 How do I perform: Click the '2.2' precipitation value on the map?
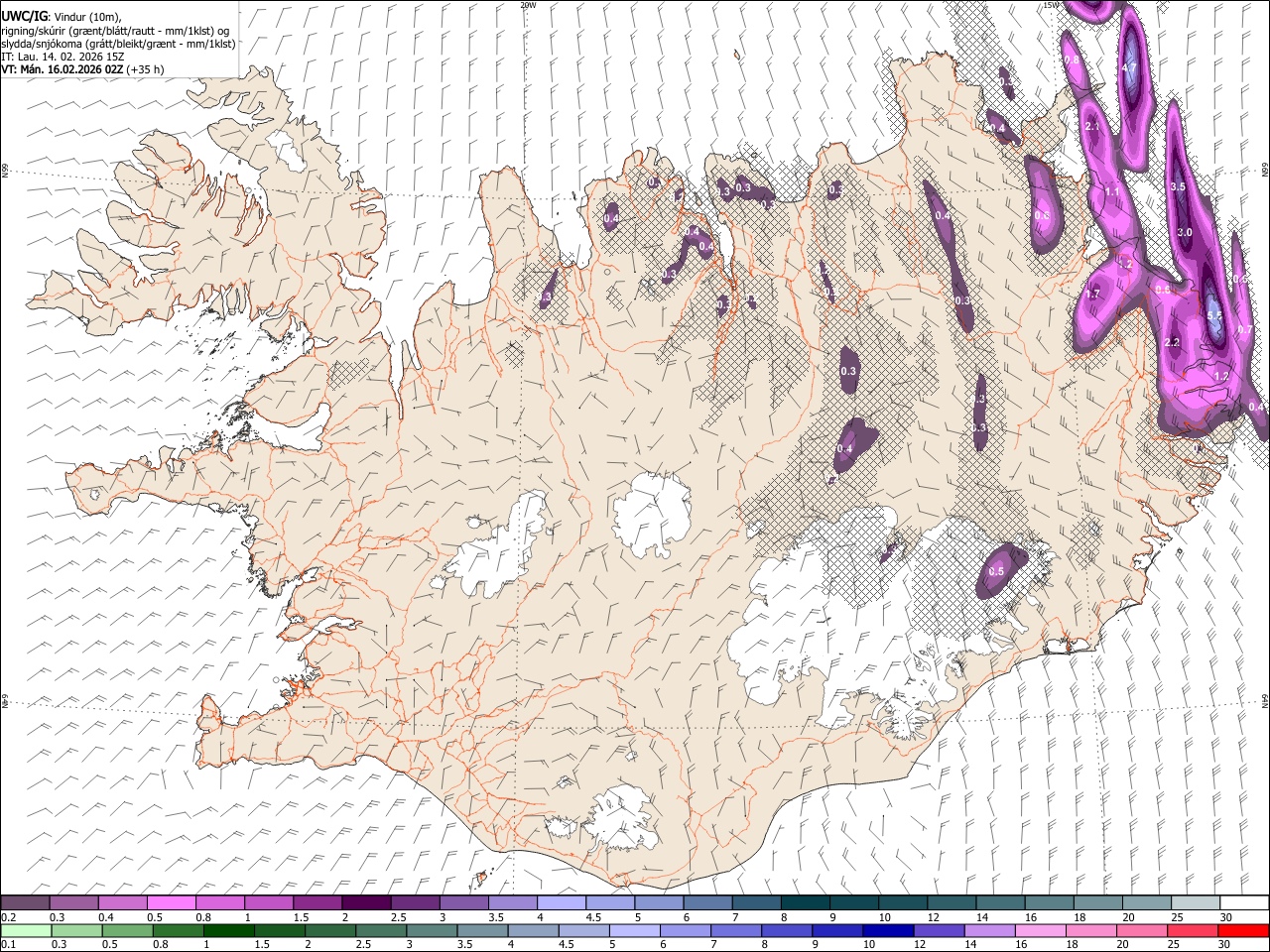[x=1172, y=342]
